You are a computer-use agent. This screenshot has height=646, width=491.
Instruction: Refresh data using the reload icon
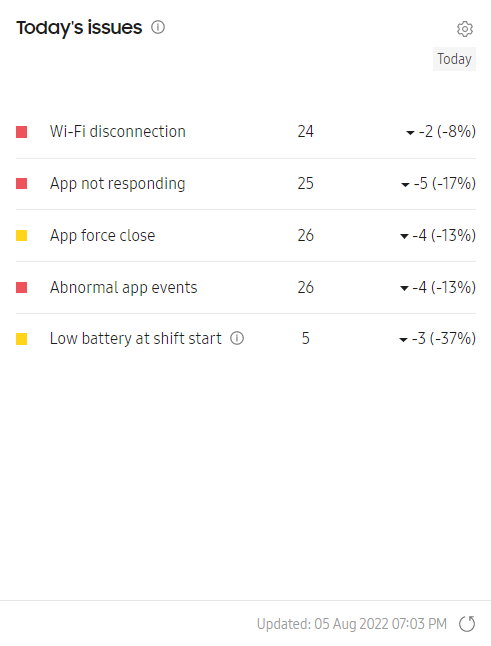click(467, 624)
